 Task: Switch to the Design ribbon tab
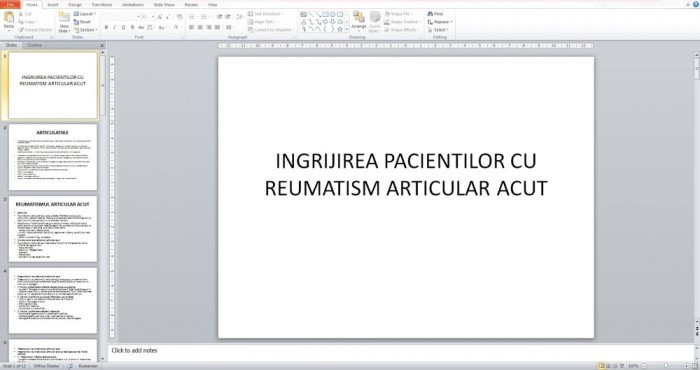(x=75, y=4)
